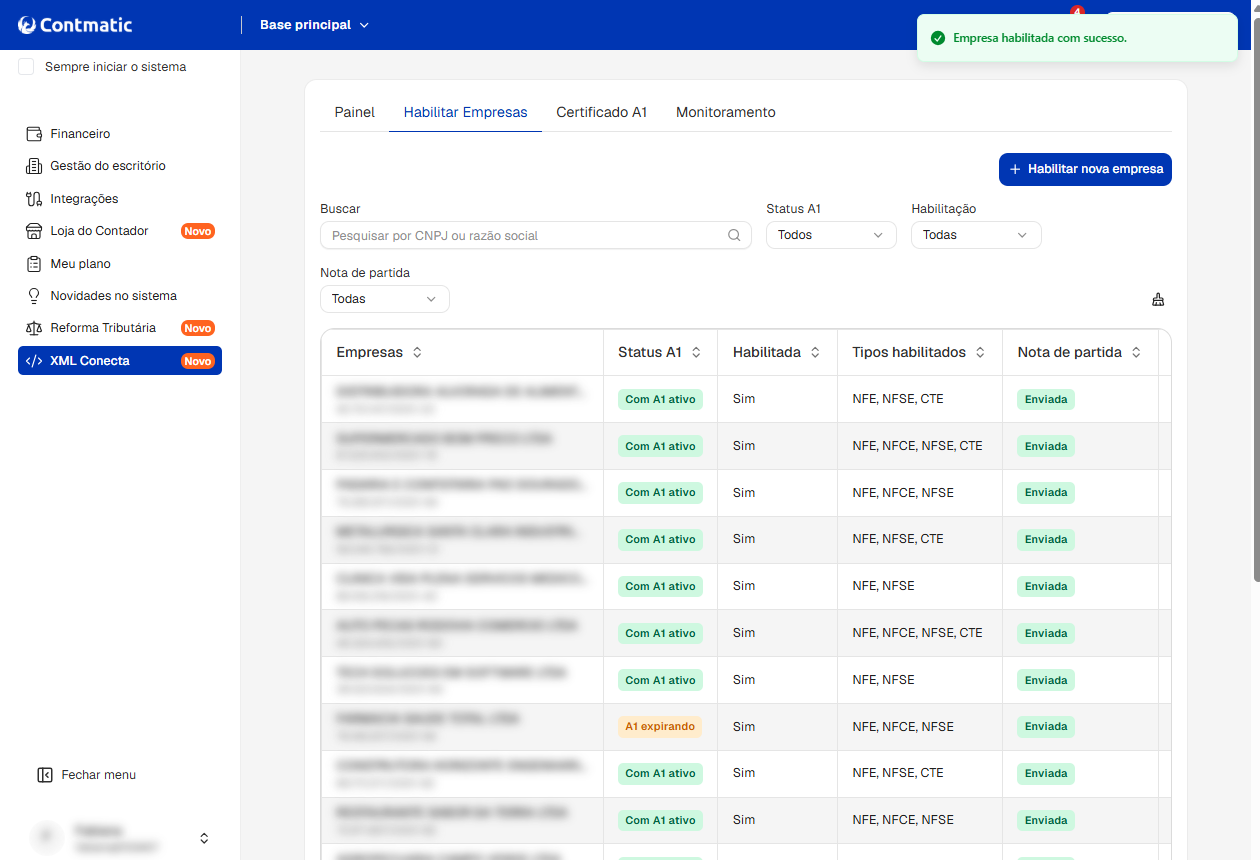This screenshot has height=860, width=1260.
Task: Select XML Conecta in the sidebar
Action: click(120, 361)
